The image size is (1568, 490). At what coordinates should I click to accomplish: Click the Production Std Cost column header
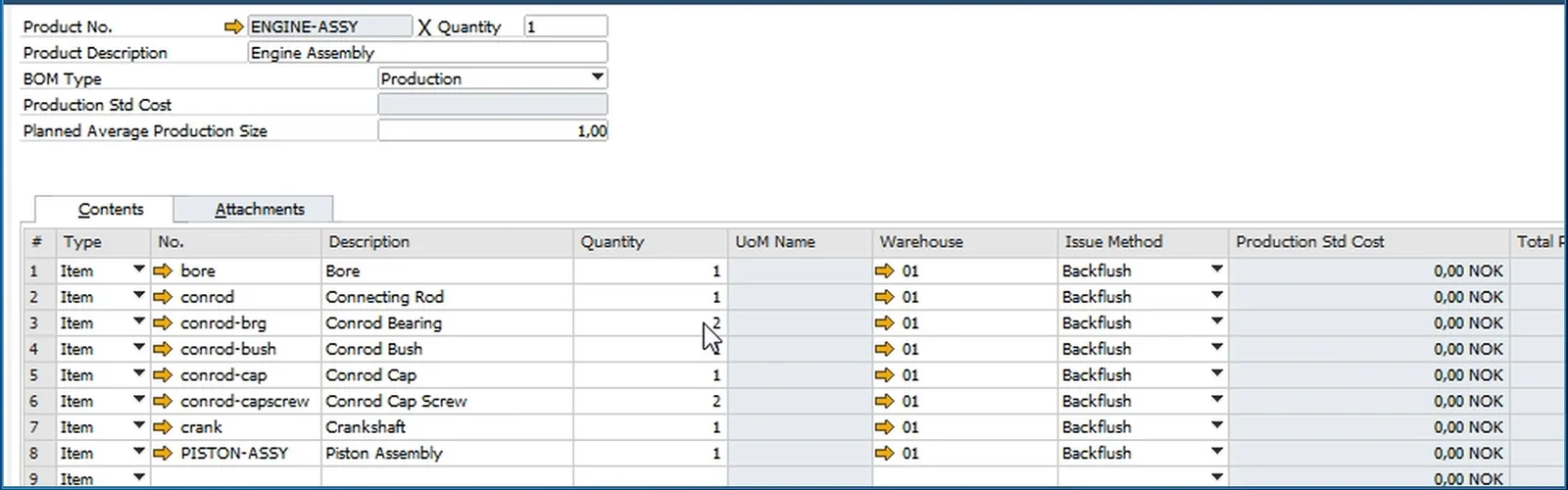(x=1369, y=242)
